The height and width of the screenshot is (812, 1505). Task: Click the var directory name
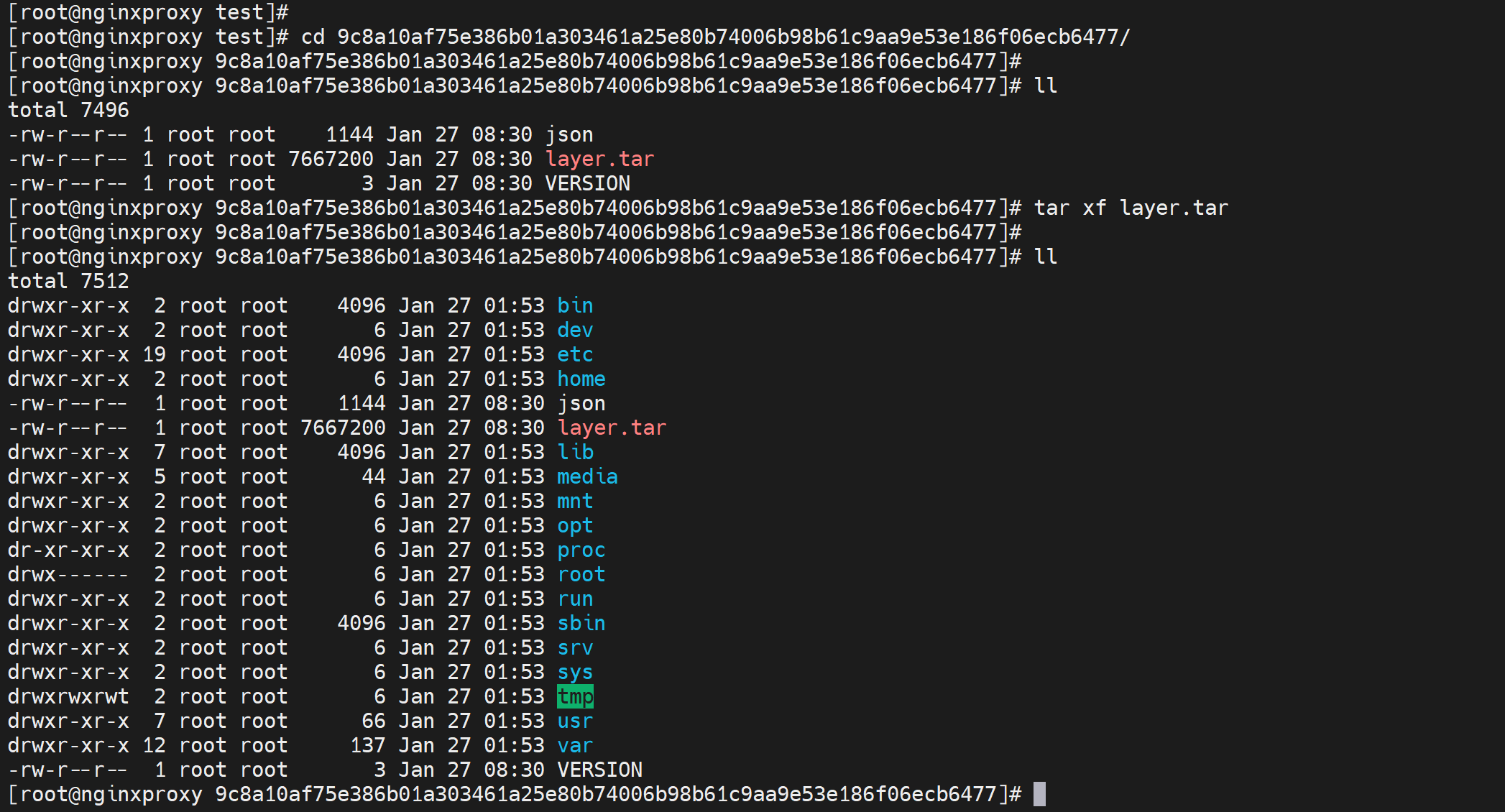(575, 745)
